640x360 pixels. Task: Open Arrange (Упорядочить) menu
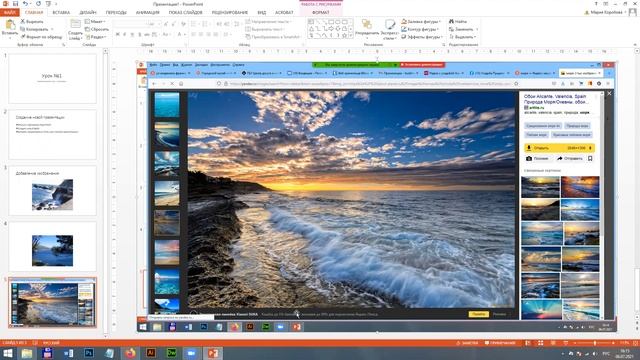pos(367,29)
